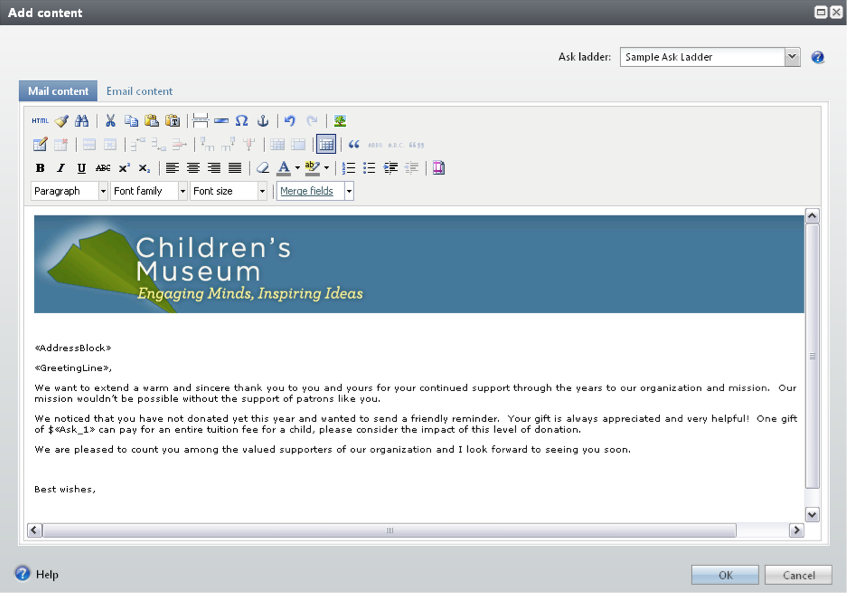This screenshot has width=848, height=596.
Task: Click the Paste clipboard icon
Action: (152, 121)
